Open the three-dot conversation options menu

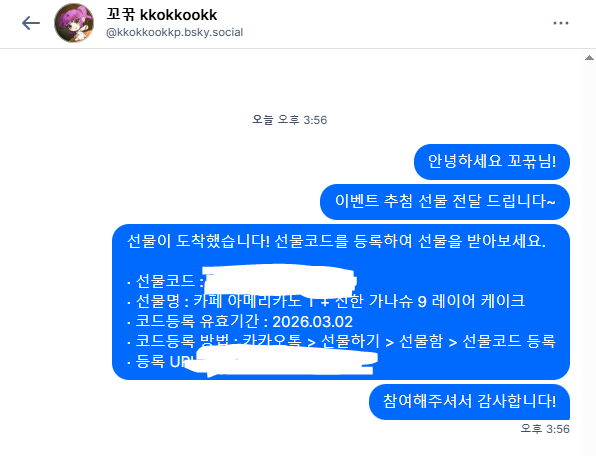point(561,23)
